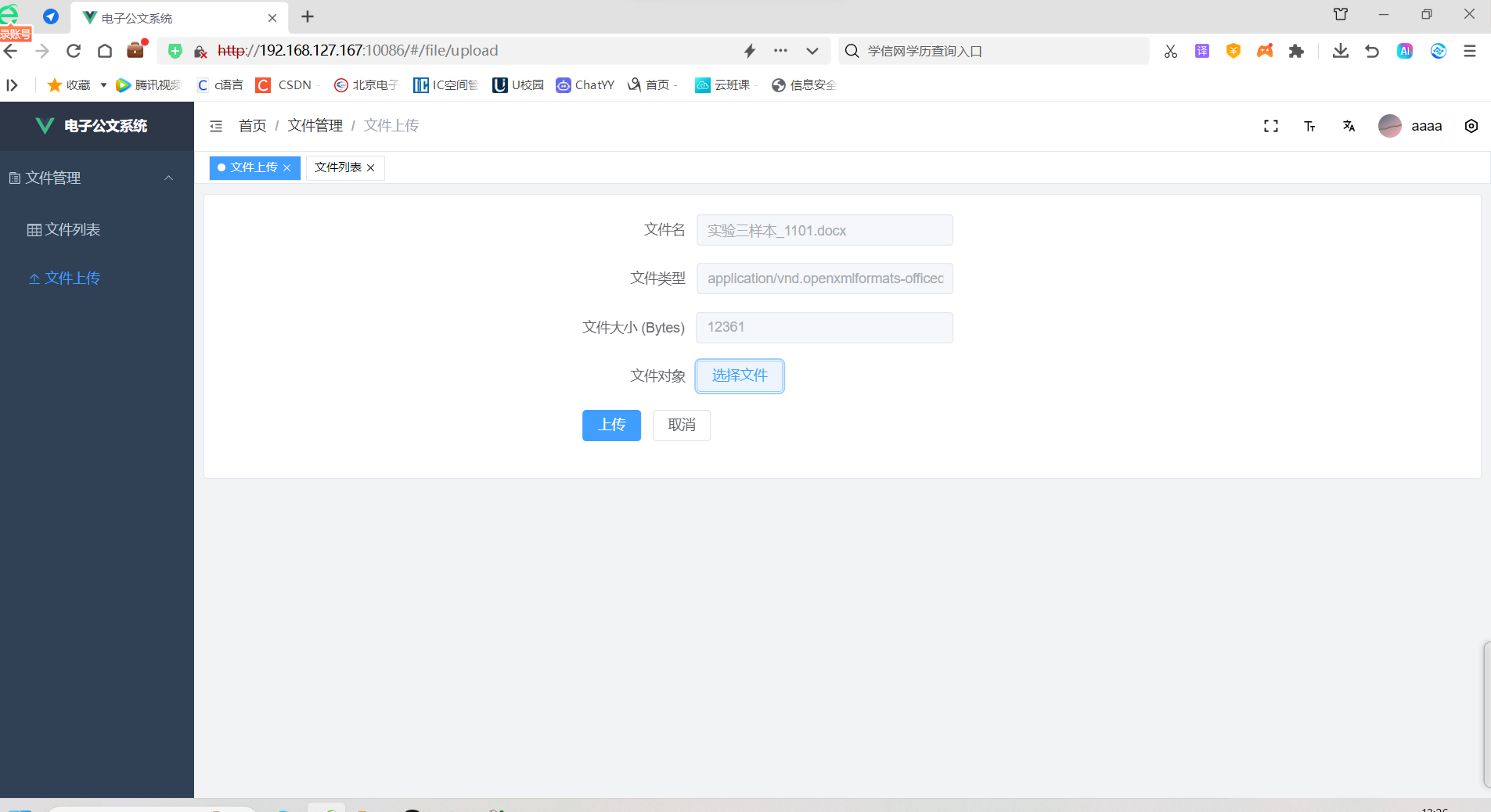Click the browser back arrow
This screenshot has height=812, width=1491.
click(x=11, y=51)
